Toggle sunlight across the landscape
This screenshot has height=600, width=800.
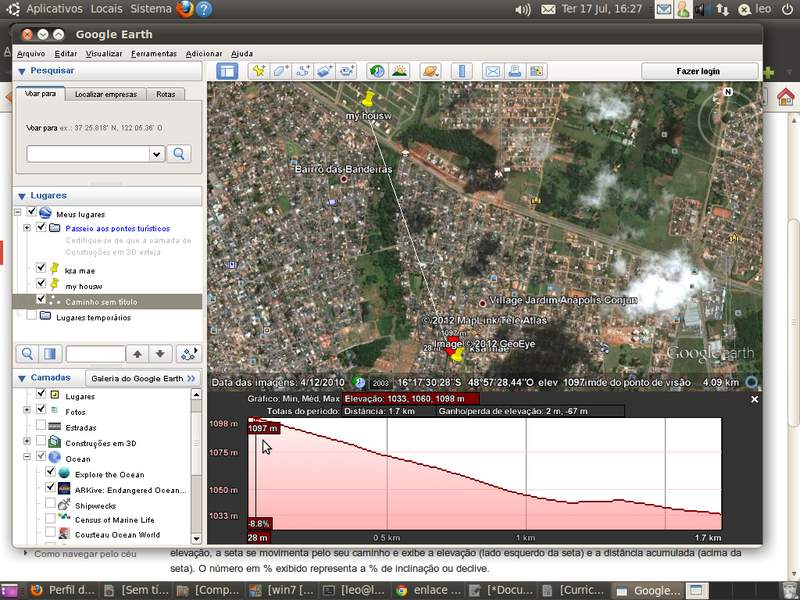[399, 71]
